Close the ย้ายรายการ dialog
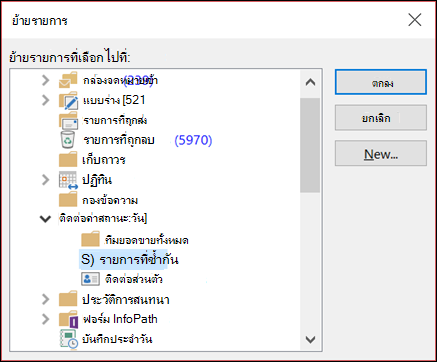 [x=415, y=20]
